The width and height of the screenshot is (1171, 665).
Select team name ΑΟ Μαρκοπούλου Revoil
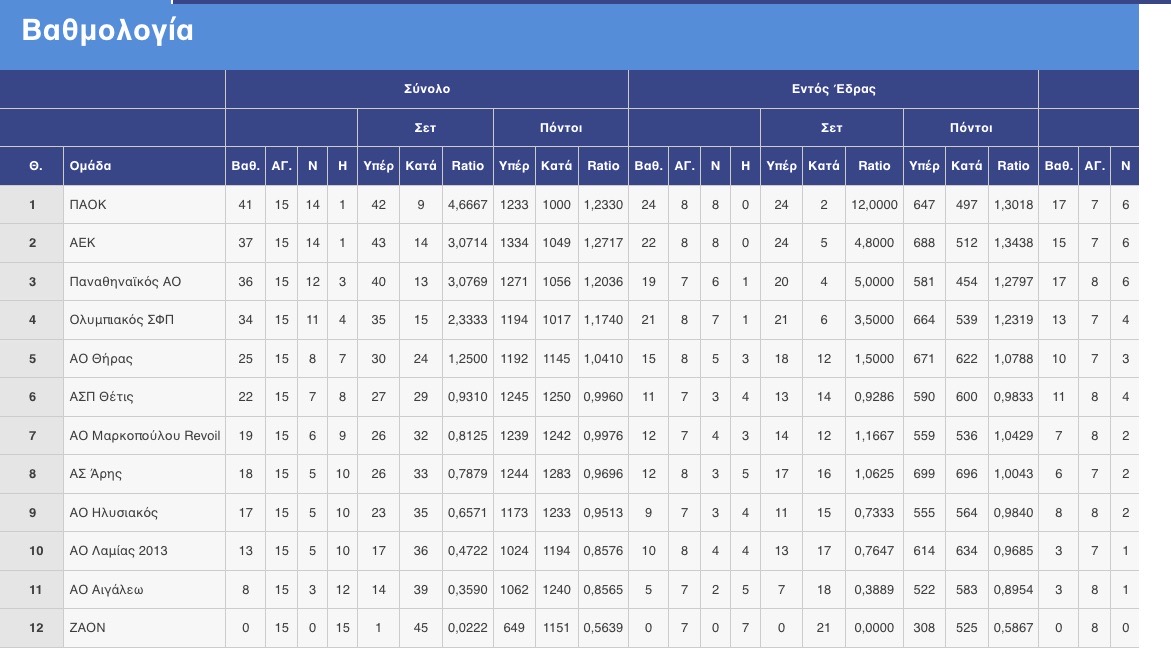tap(145, 436)
